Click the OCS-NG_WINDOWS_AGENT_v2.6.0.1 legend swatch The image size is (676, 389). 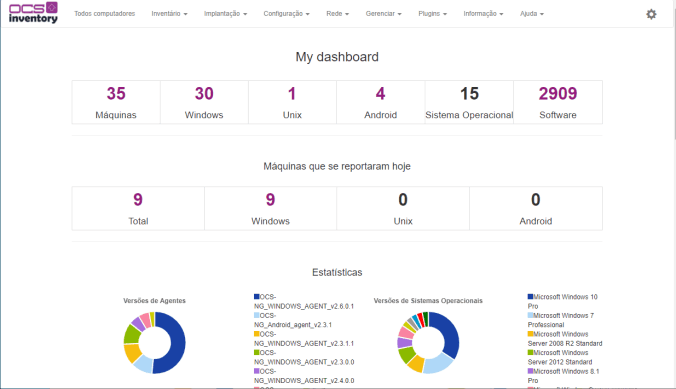[x=257, y=297]
